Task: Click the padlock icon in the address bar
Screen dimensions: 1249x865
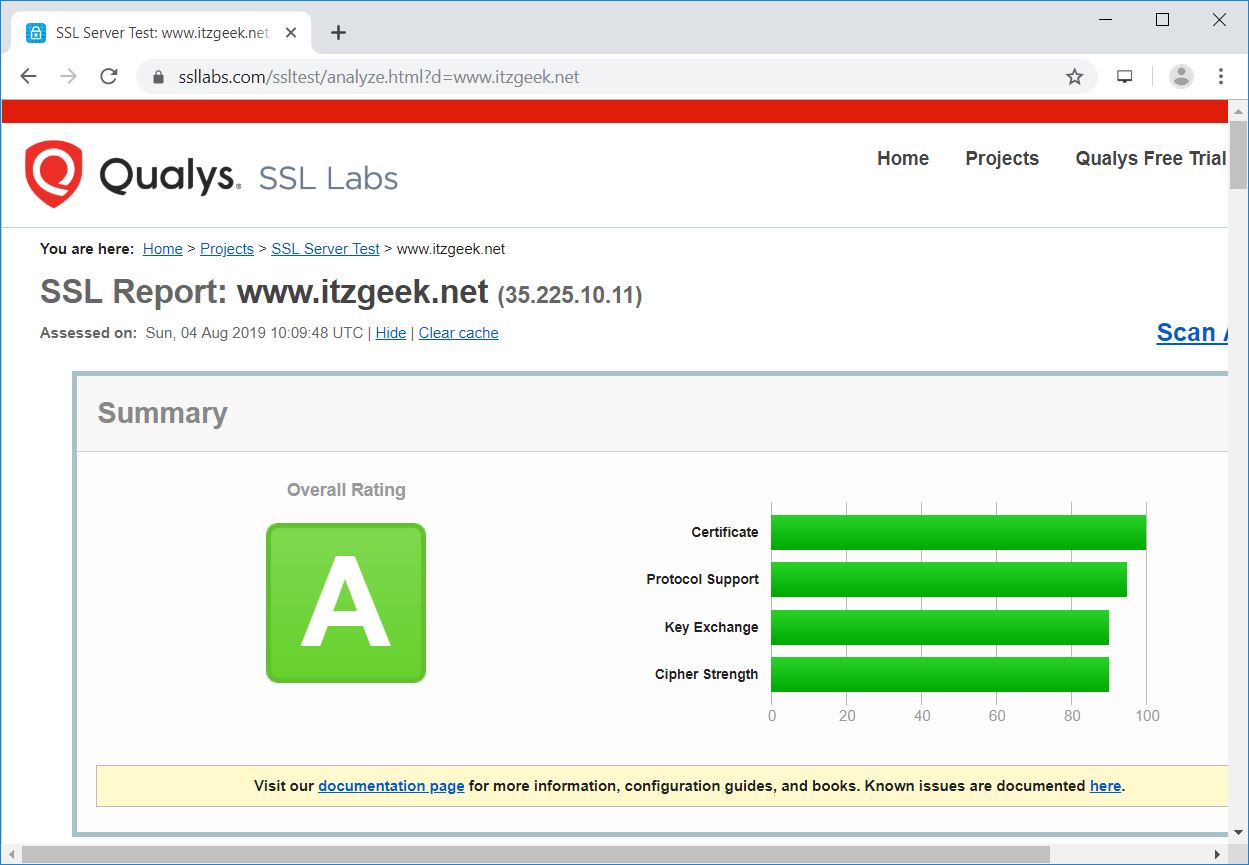Action: 157,75
